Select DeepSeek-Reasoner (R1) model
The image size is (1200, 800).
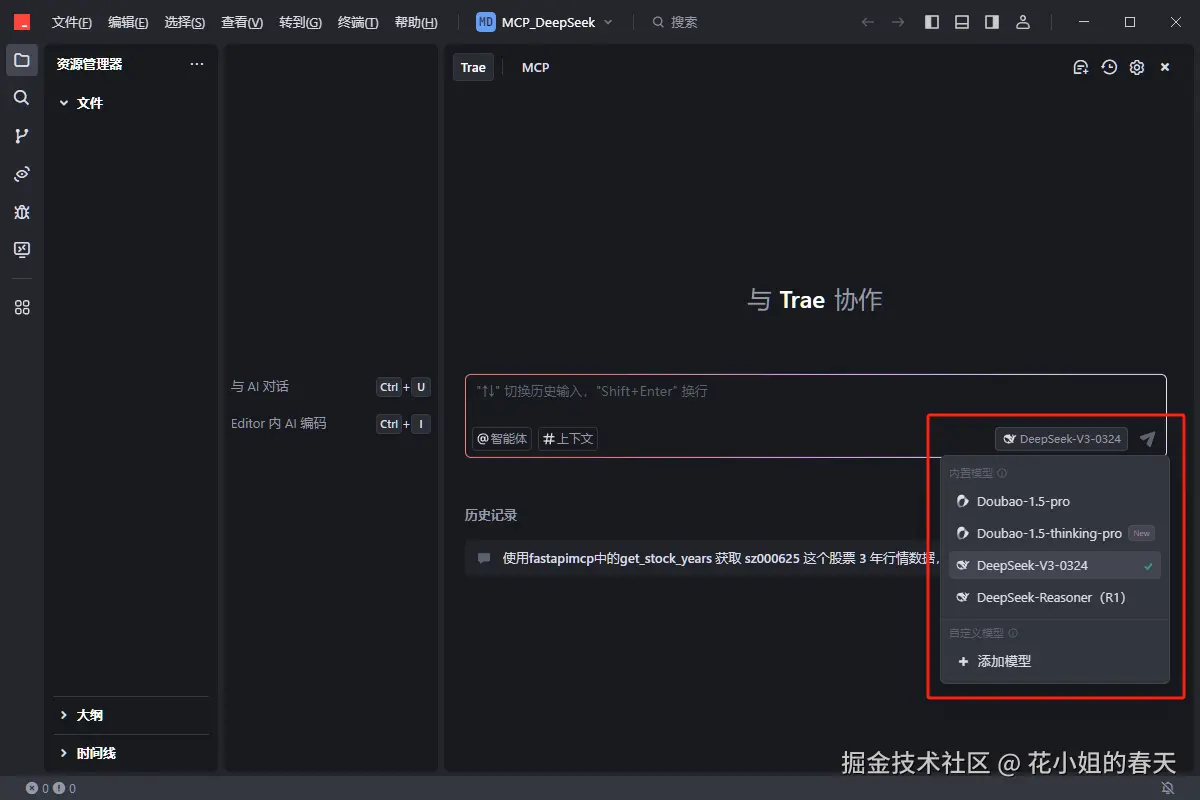click(1055, 597)
